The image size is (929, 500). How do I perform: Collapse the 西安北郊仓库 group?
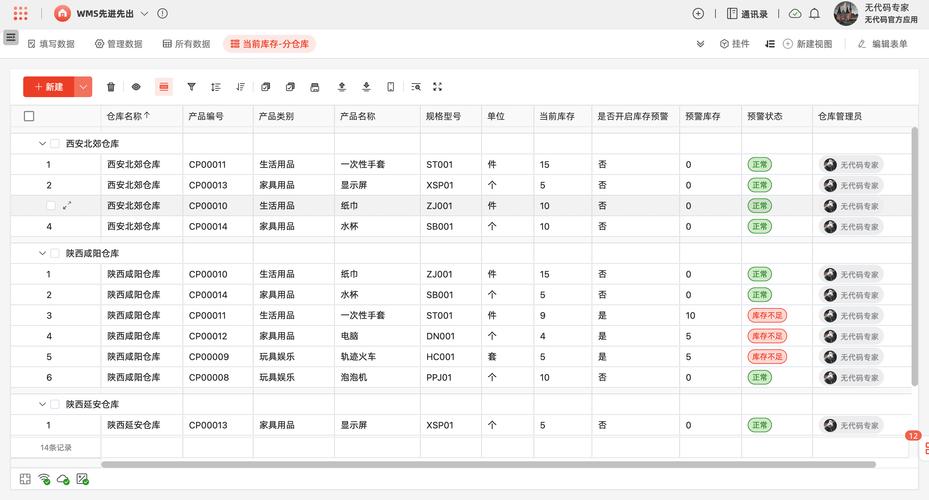click(x=42, y=143)
